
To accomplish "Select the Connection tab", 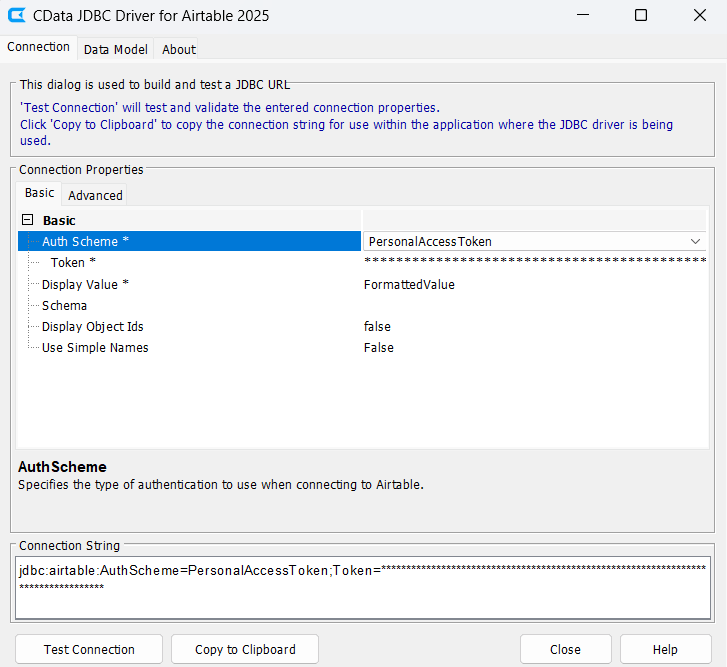I will (x=38, y=47).
